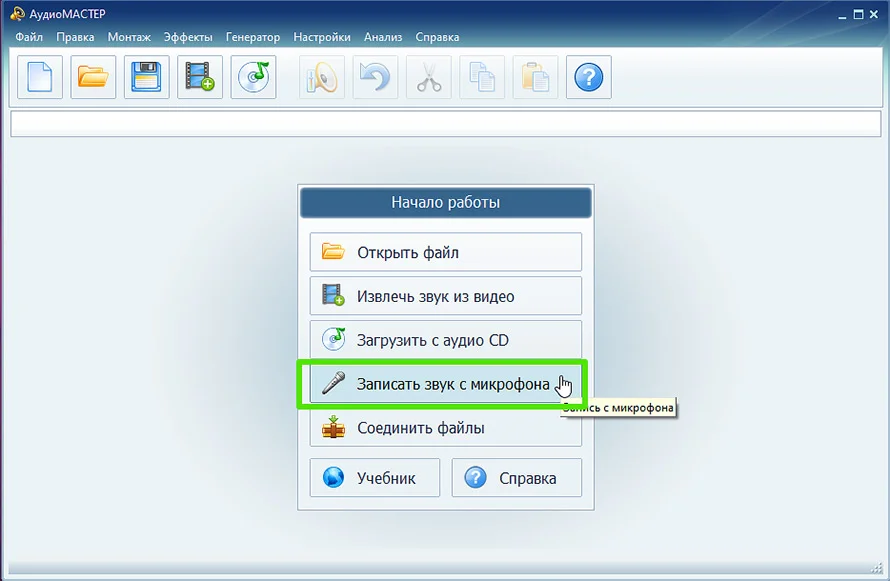Select Записать звук с микрофона
Viewport: 890px width, 581px height.
point(445,384)
